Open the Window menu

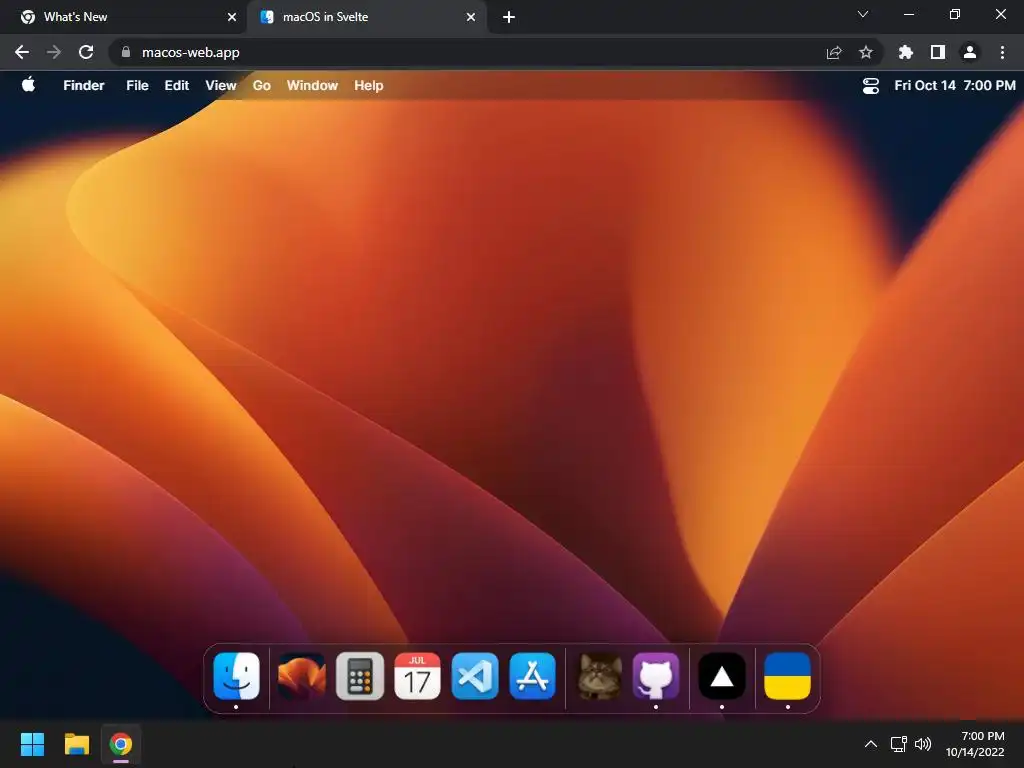pos(312,86)
